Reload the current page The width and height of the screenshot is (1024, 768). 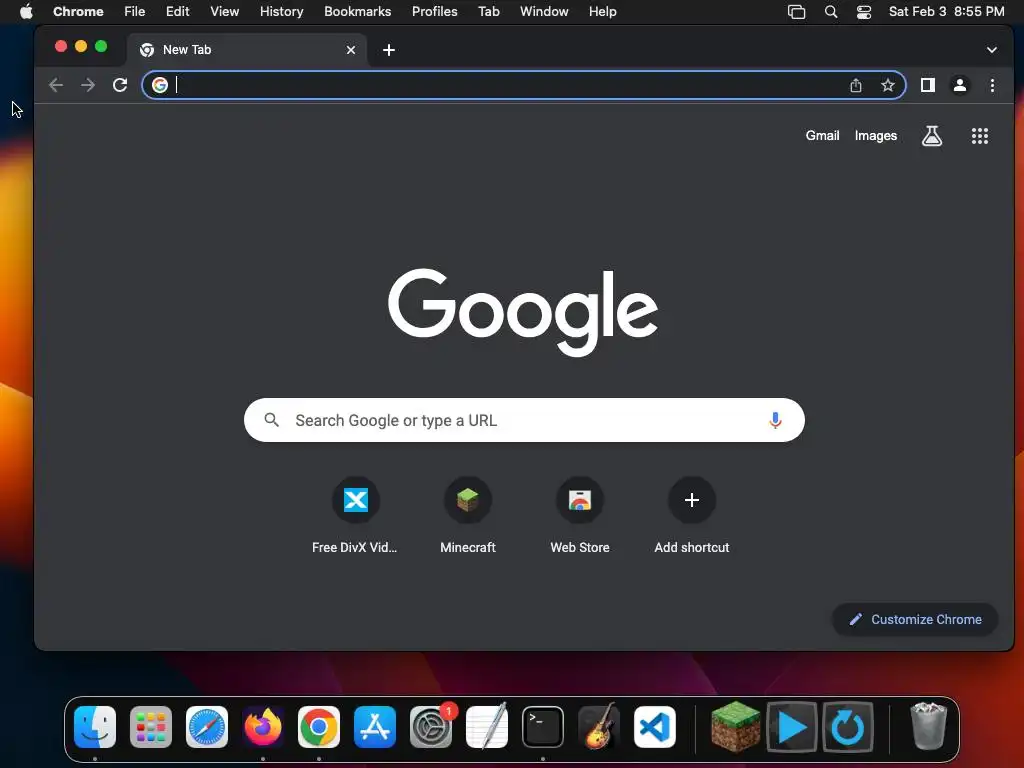click(x=120, y=85)
